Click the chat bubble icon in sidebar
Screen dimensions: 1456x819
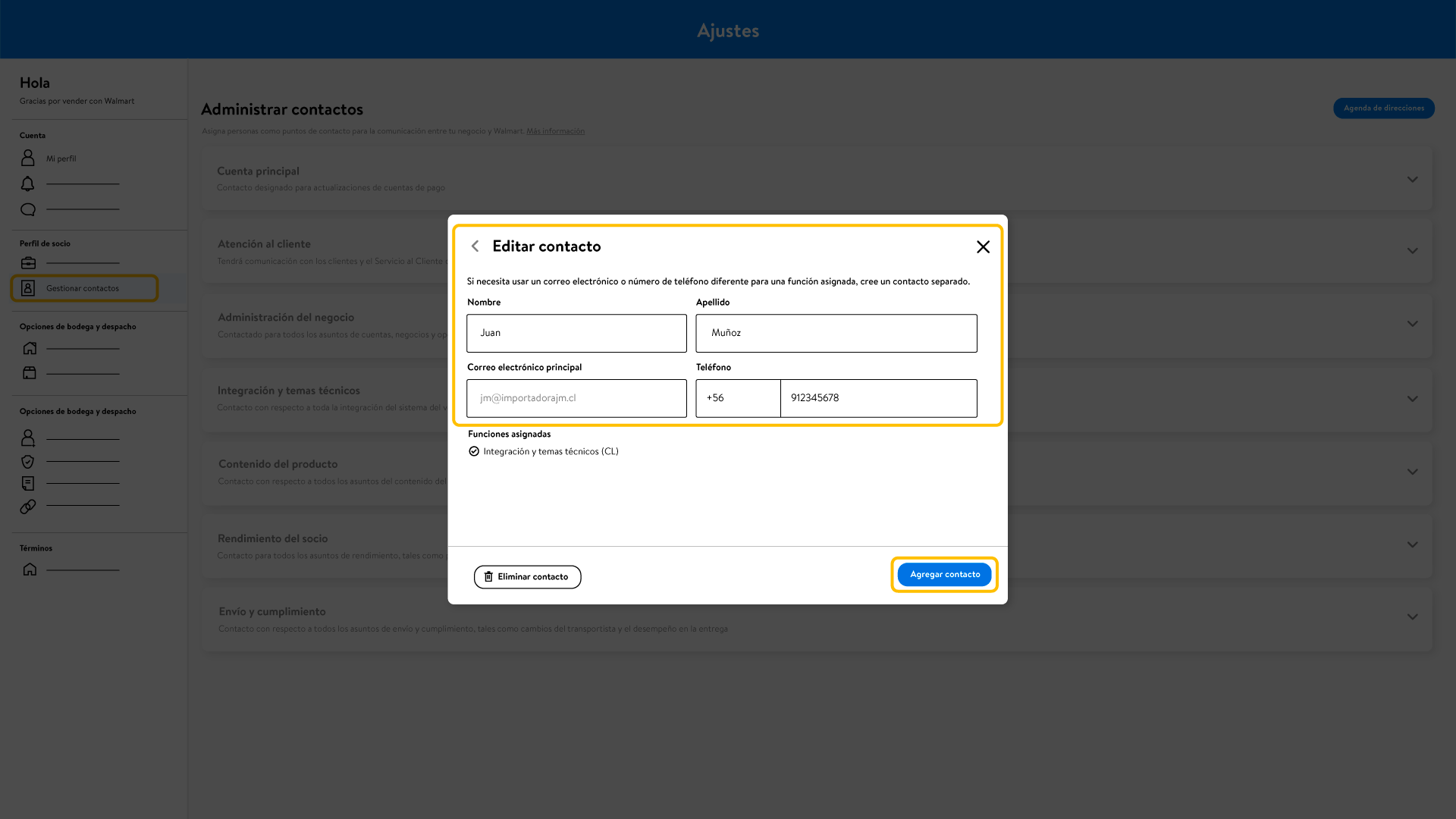click(28, 209)
